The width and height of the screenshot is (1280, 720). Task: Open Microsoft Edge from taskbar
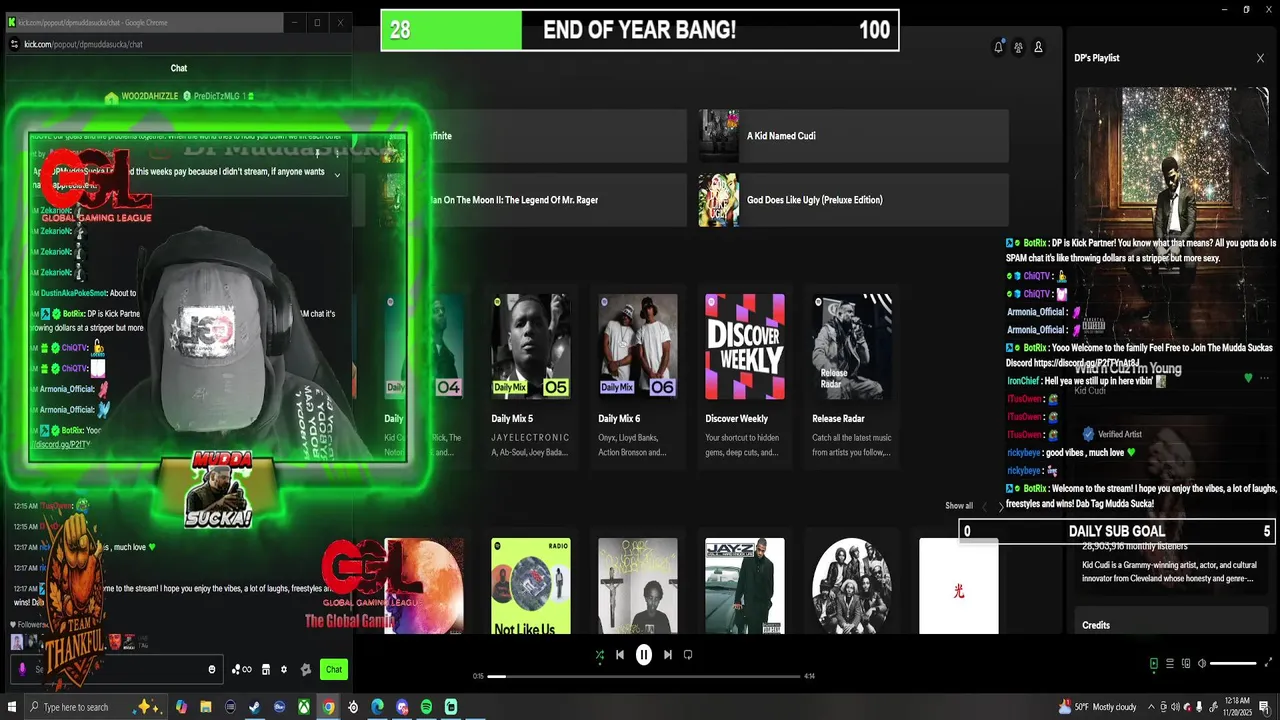tap(377, 707)
